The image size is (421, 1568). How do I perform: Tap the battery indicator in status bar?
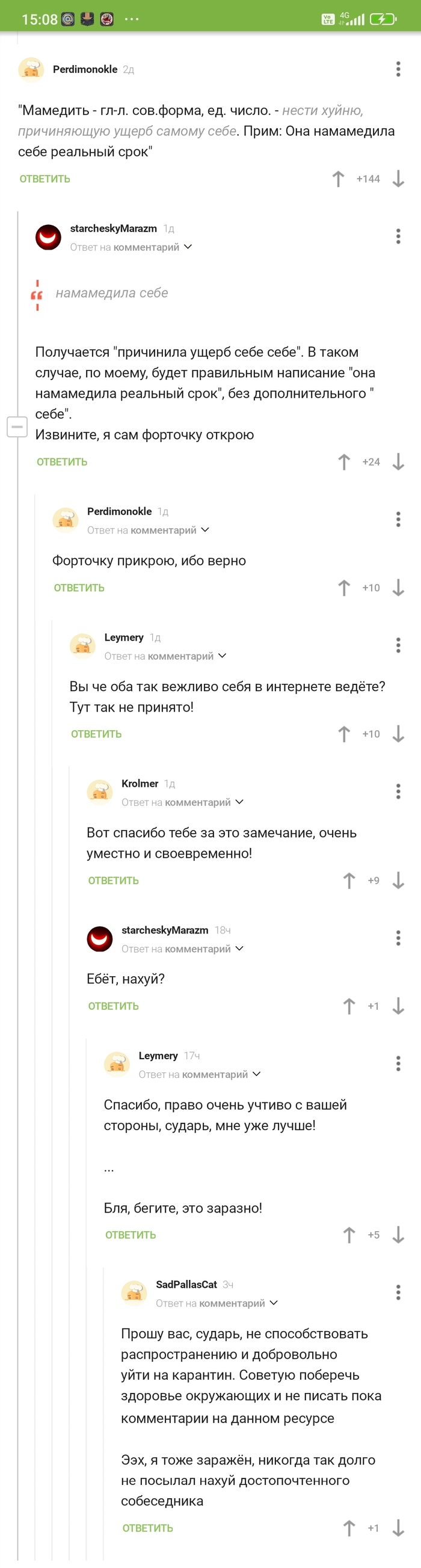point(383,19)
